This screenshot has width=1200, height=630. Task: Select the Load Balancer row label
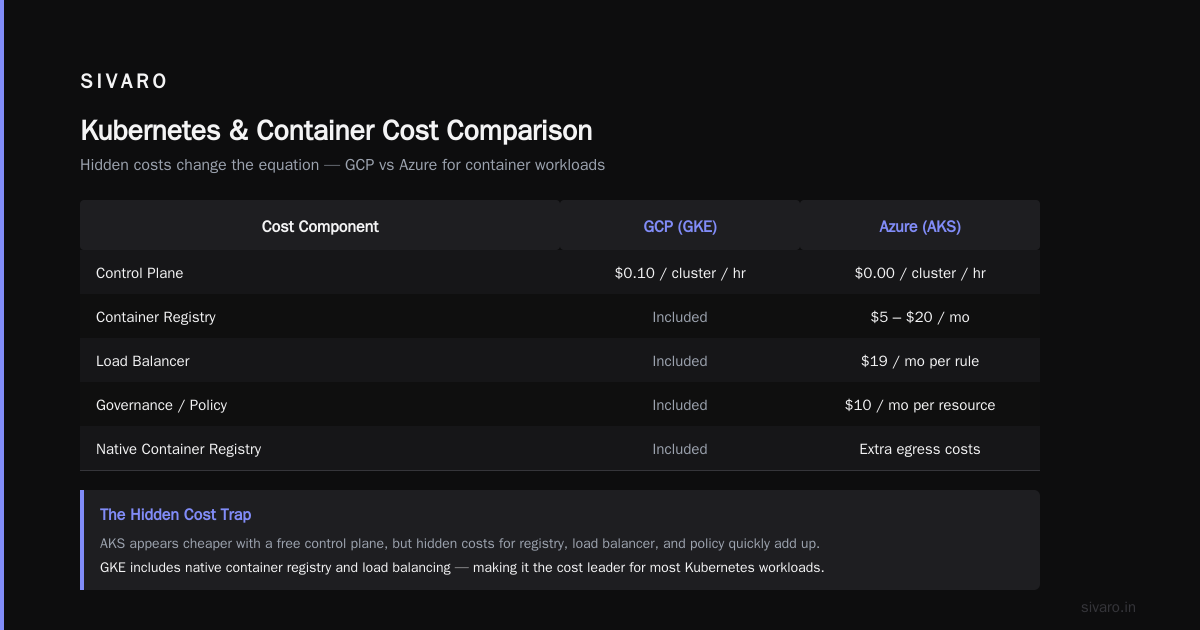tap(143, 361)
